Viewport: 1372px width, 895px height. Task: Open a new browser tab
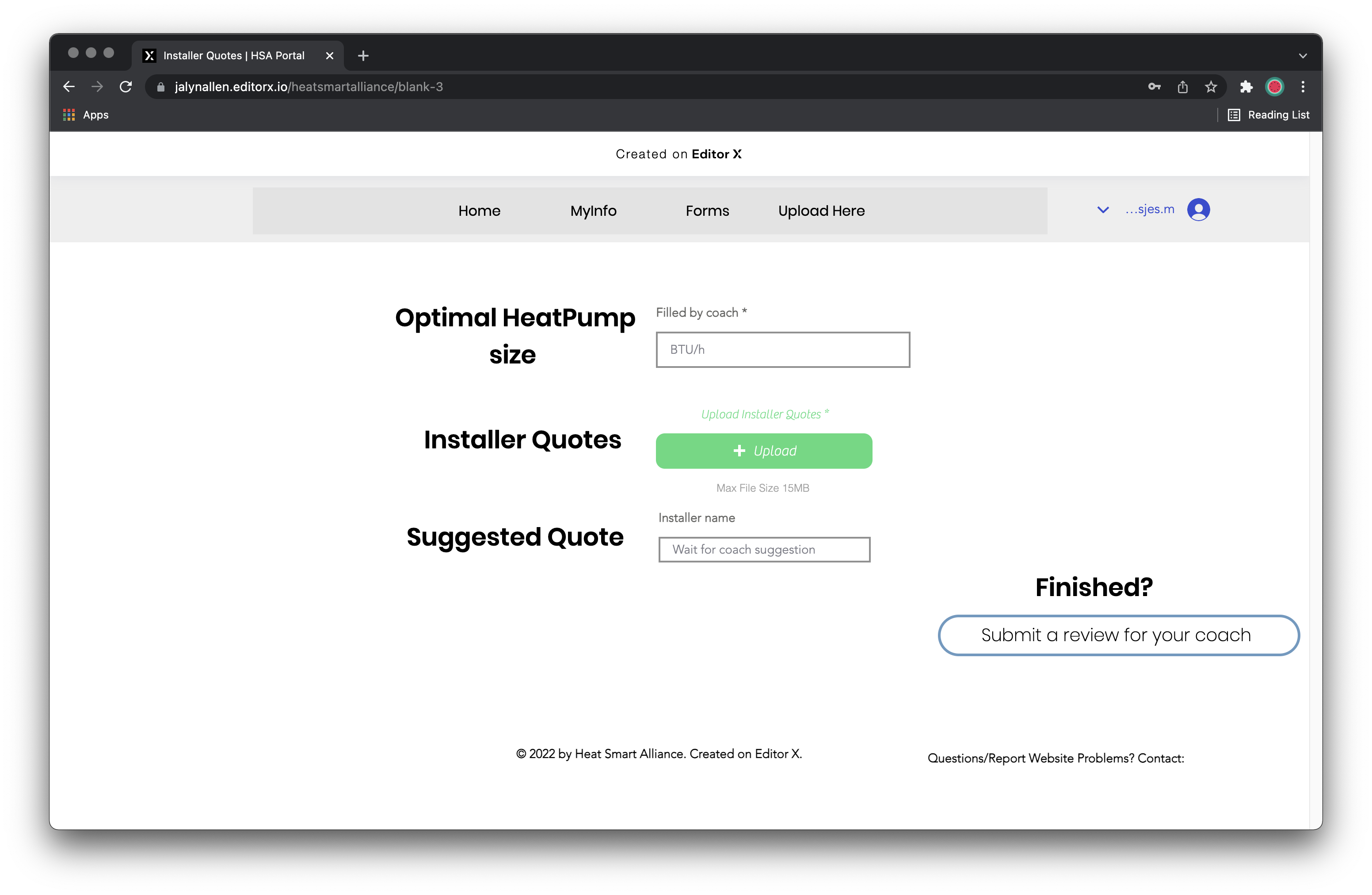(363, 56)
